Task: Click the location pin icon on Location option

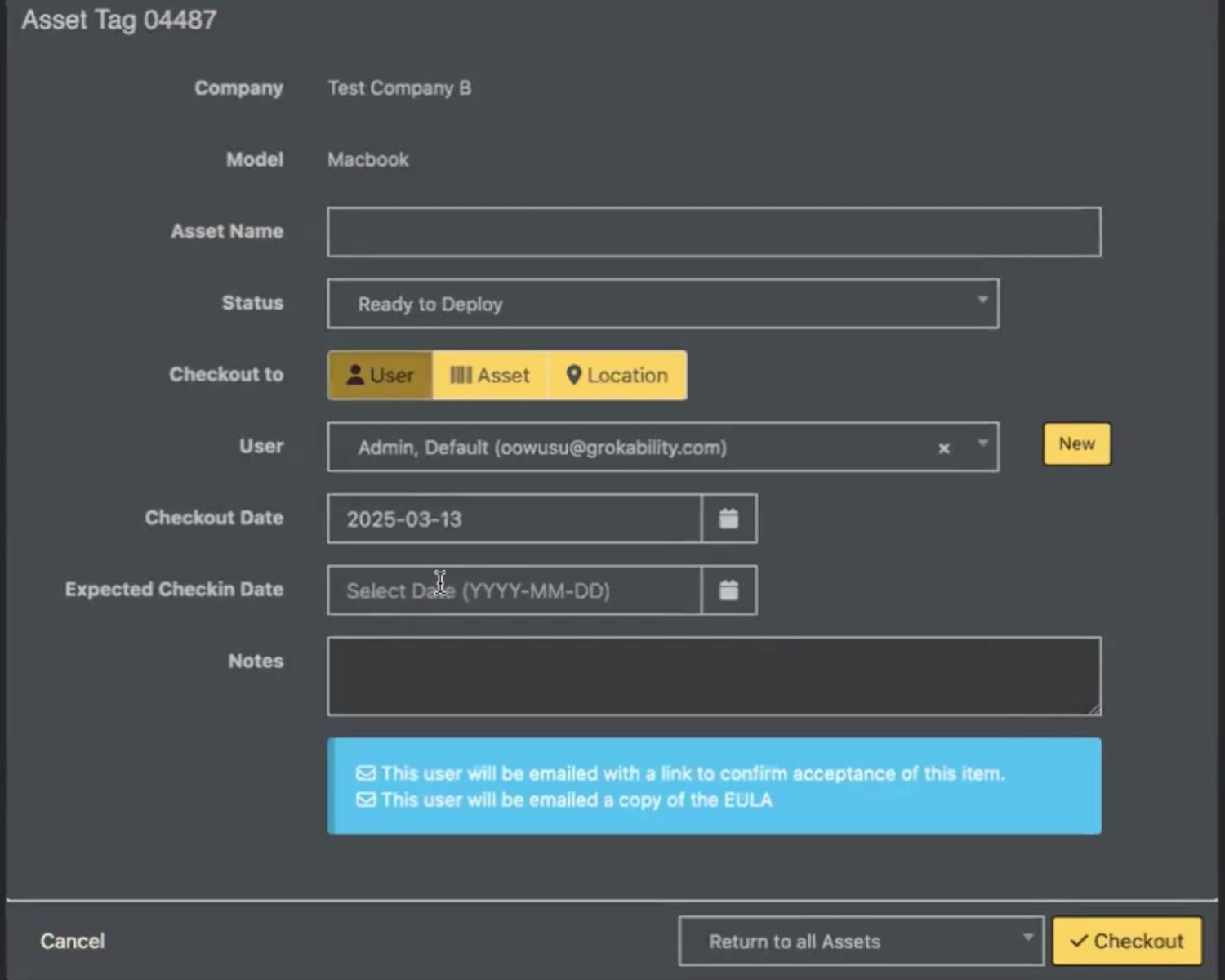Action: 574,375
